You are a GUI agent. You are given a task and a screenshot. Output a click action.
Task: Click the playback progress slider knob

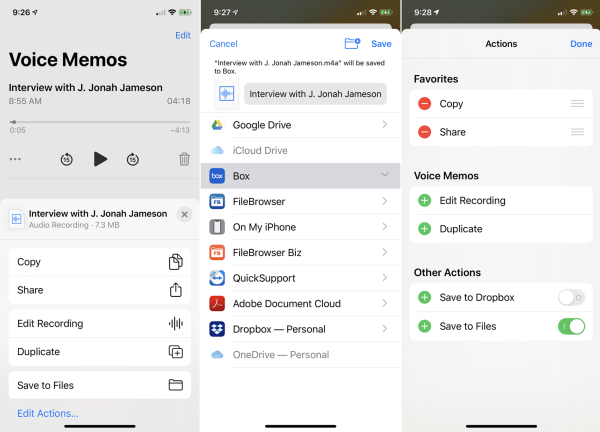(13, 122)
